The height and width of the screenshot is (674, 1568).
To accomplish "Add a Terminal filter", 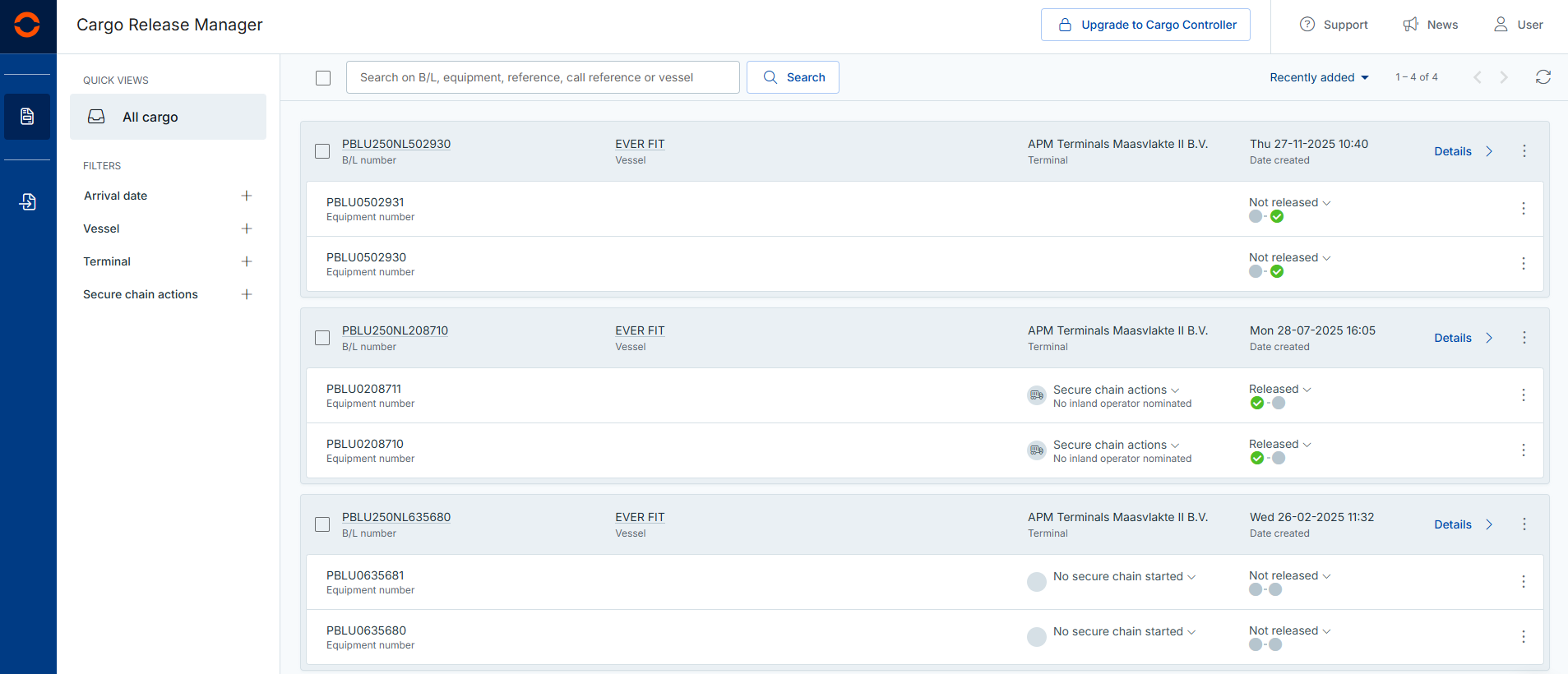I will point(247,261).
